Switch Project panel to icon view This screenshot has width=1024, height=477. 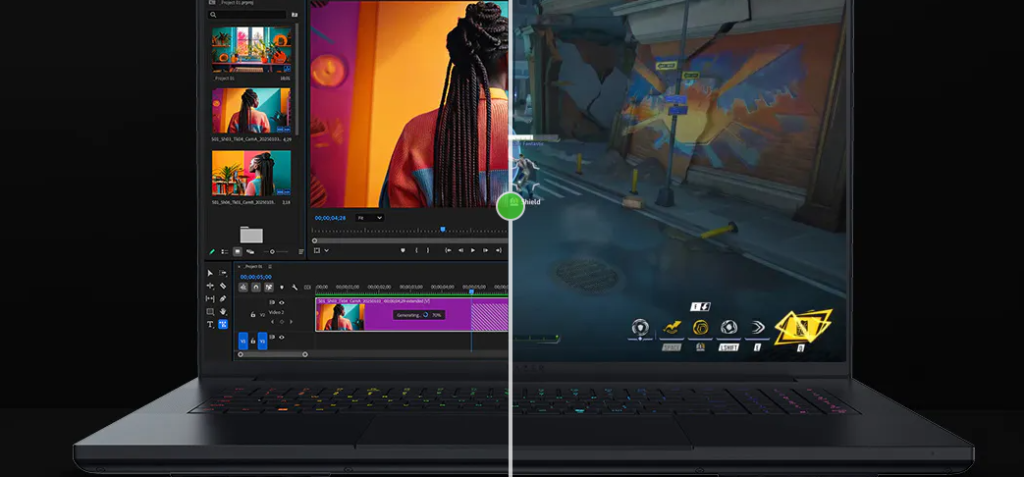tap(237, 252)
